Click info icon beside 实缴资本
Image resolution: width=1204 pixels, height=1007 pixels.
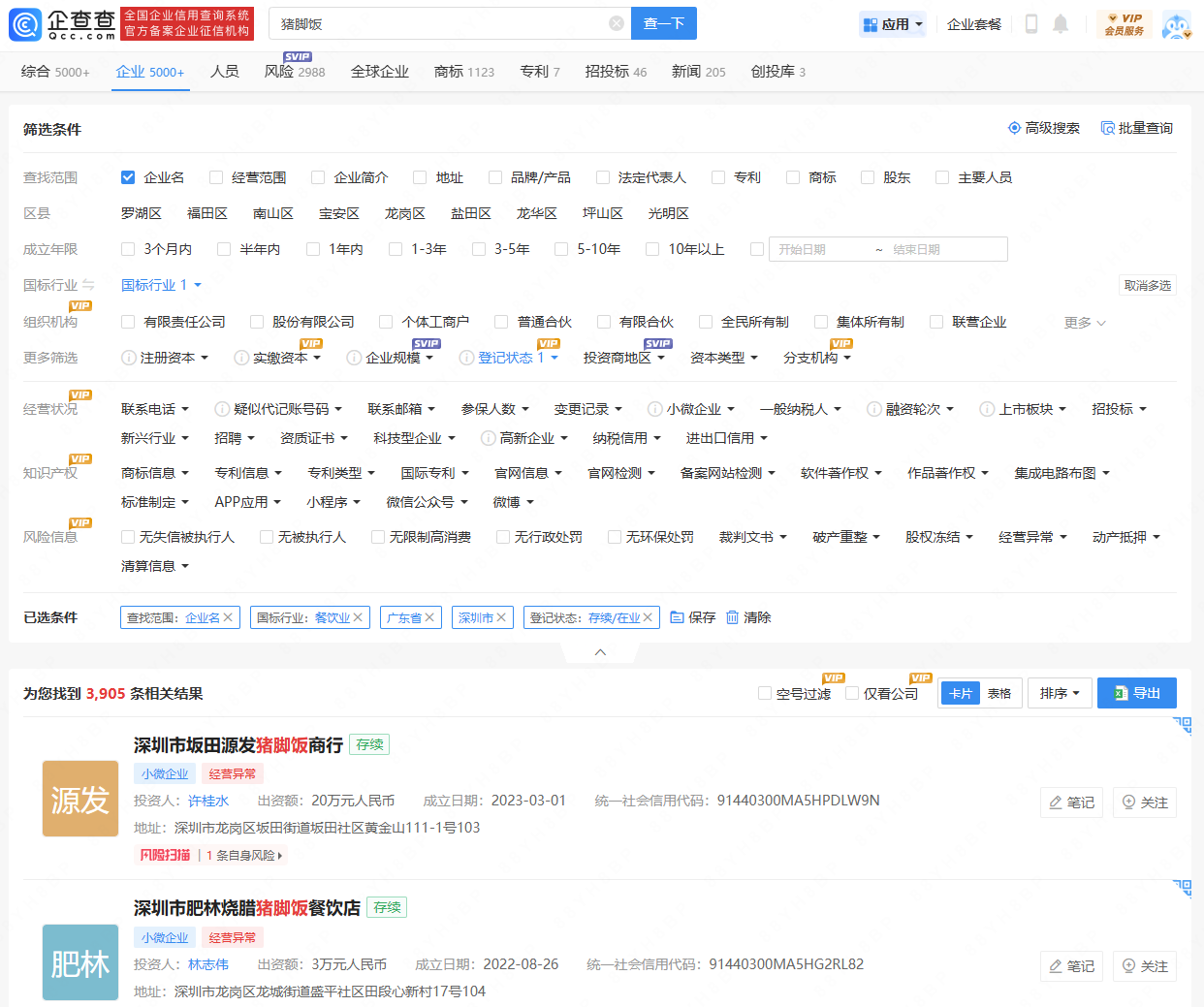pos(241,358)
